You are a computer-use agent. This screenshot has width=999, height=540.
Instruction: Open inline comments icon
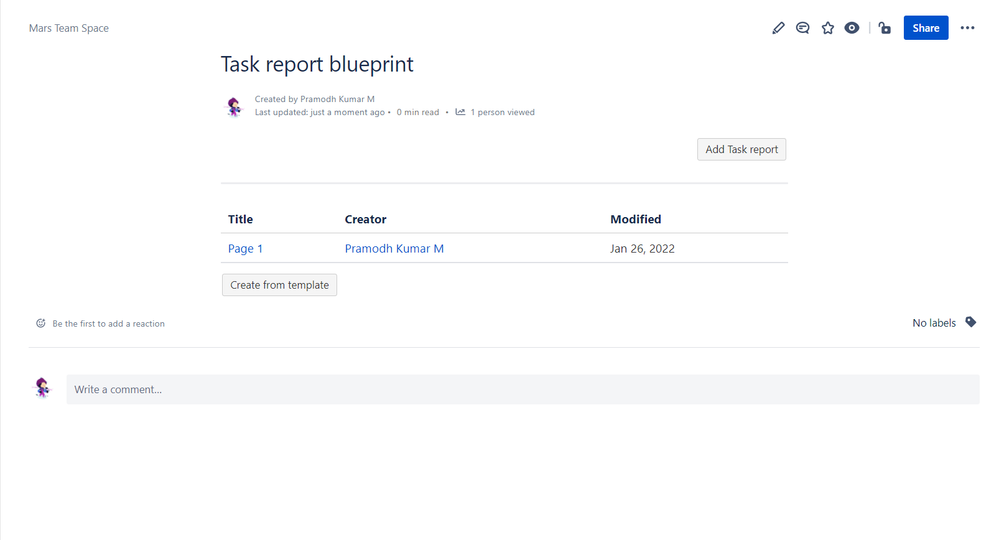[x=803, y=28]
